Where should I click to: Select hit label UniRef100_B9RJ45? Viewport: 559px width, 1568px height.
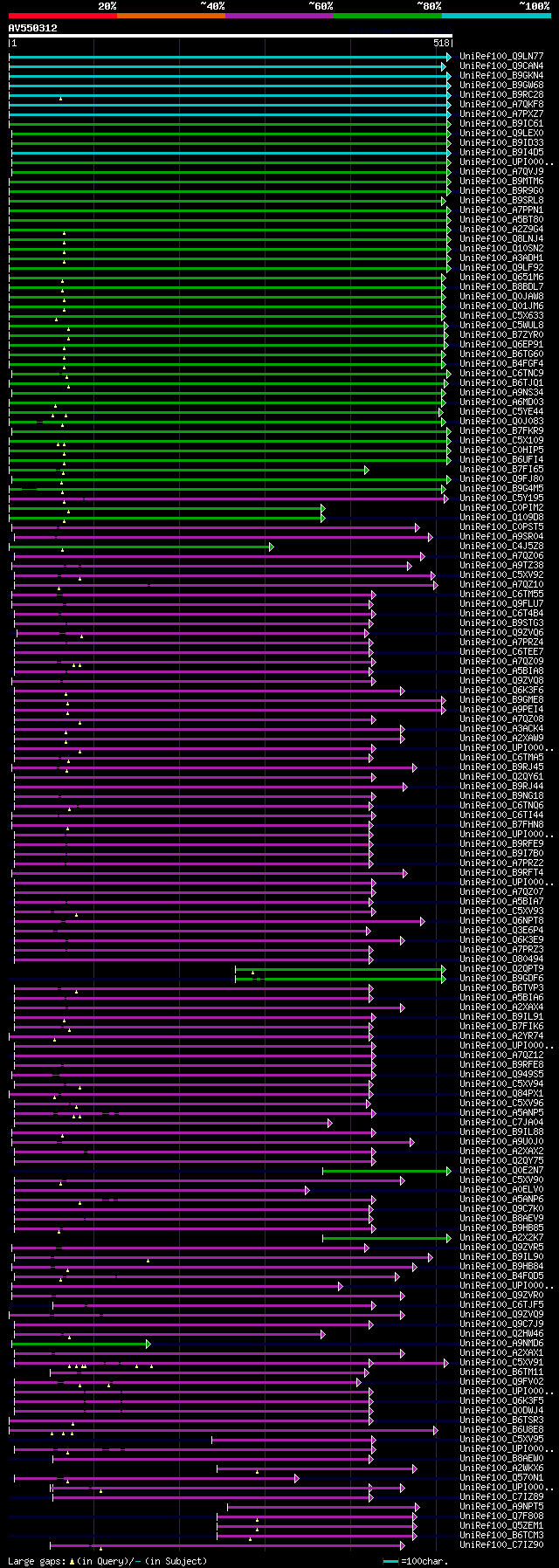click(x=501, y=767)
